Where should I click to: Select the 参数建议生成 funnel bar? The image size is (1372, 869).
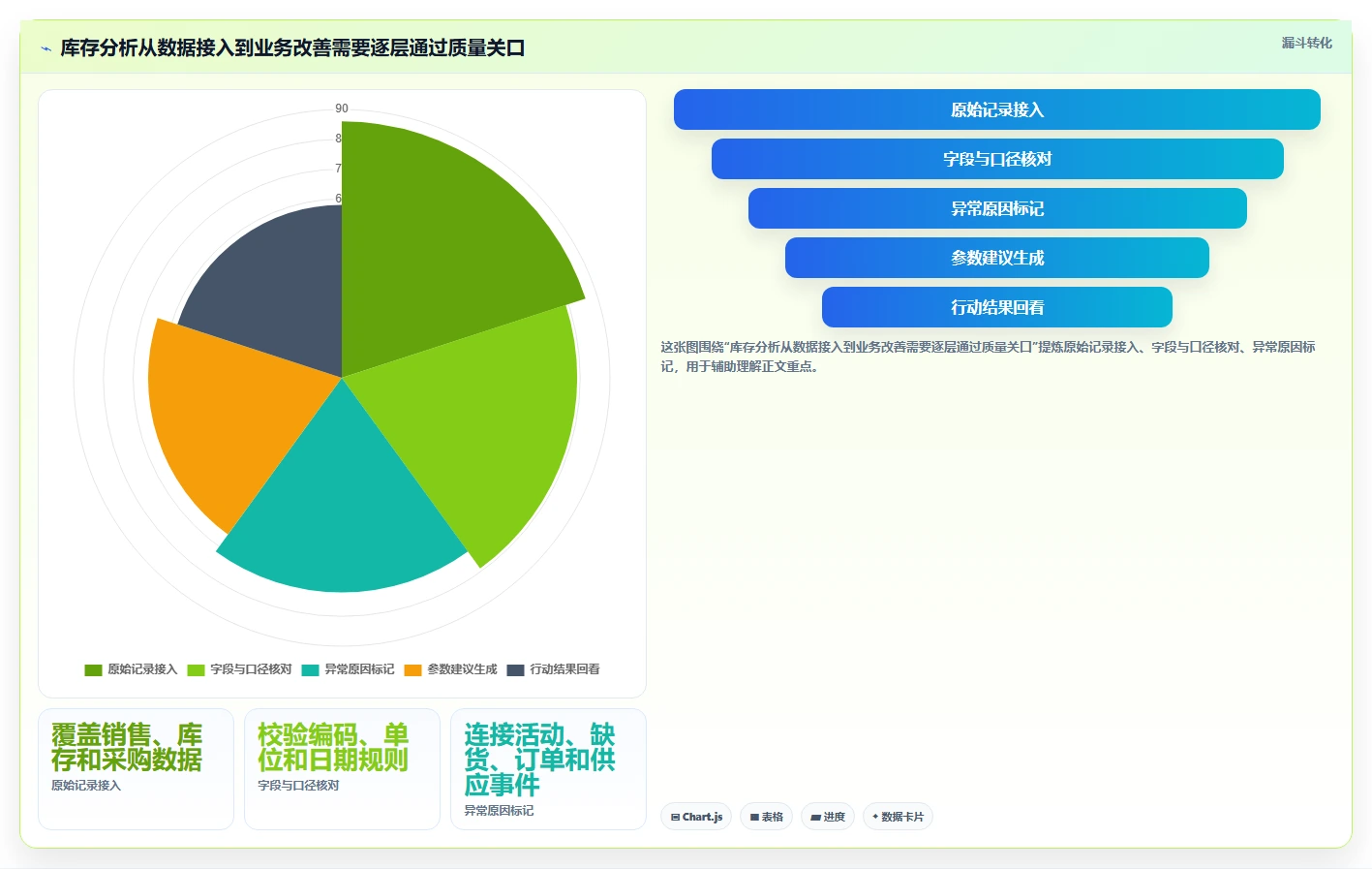(996, 258)
